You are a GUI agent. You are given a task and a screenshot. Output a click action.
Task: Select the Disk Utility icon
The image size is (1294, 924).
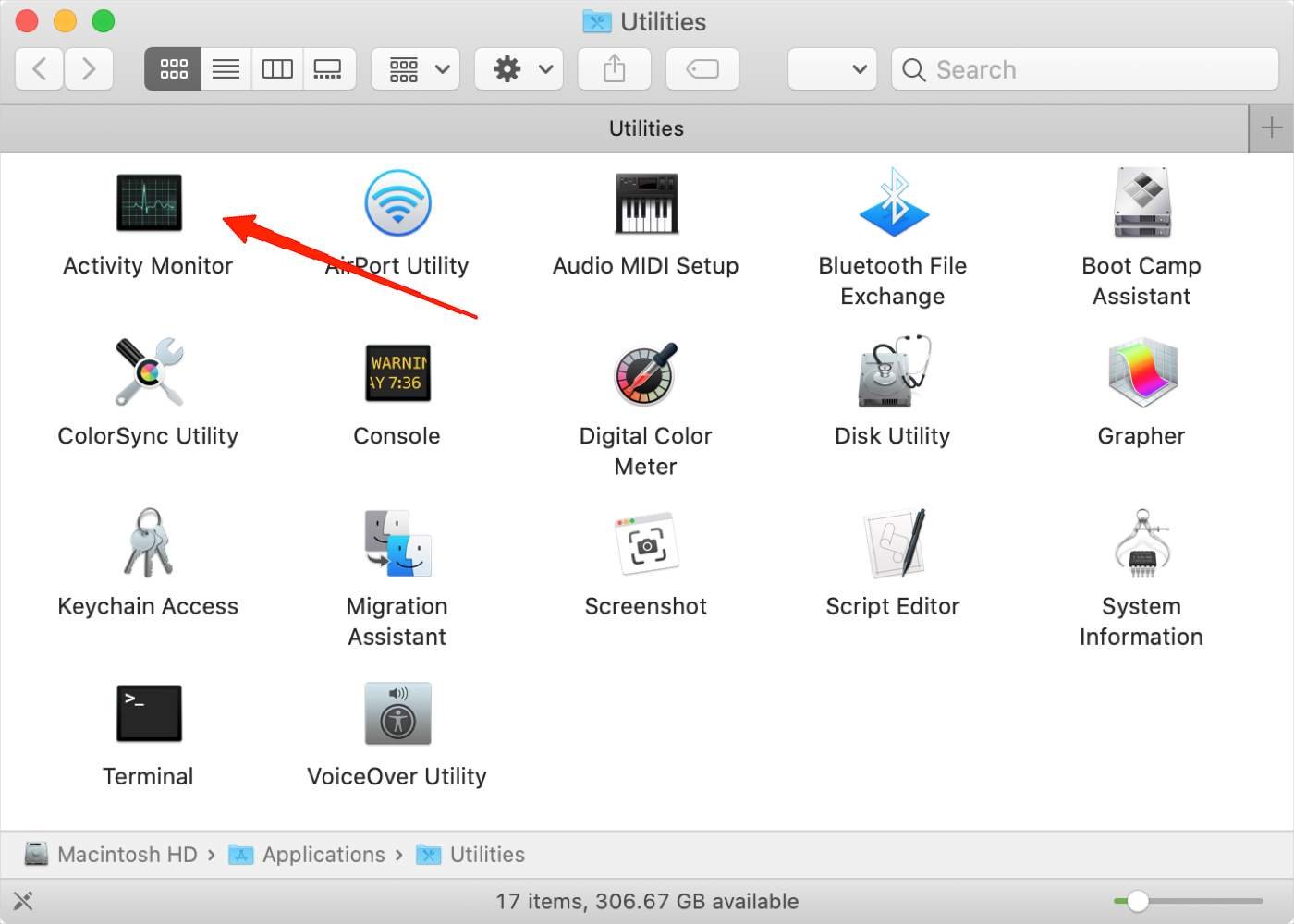coord(892,373)
